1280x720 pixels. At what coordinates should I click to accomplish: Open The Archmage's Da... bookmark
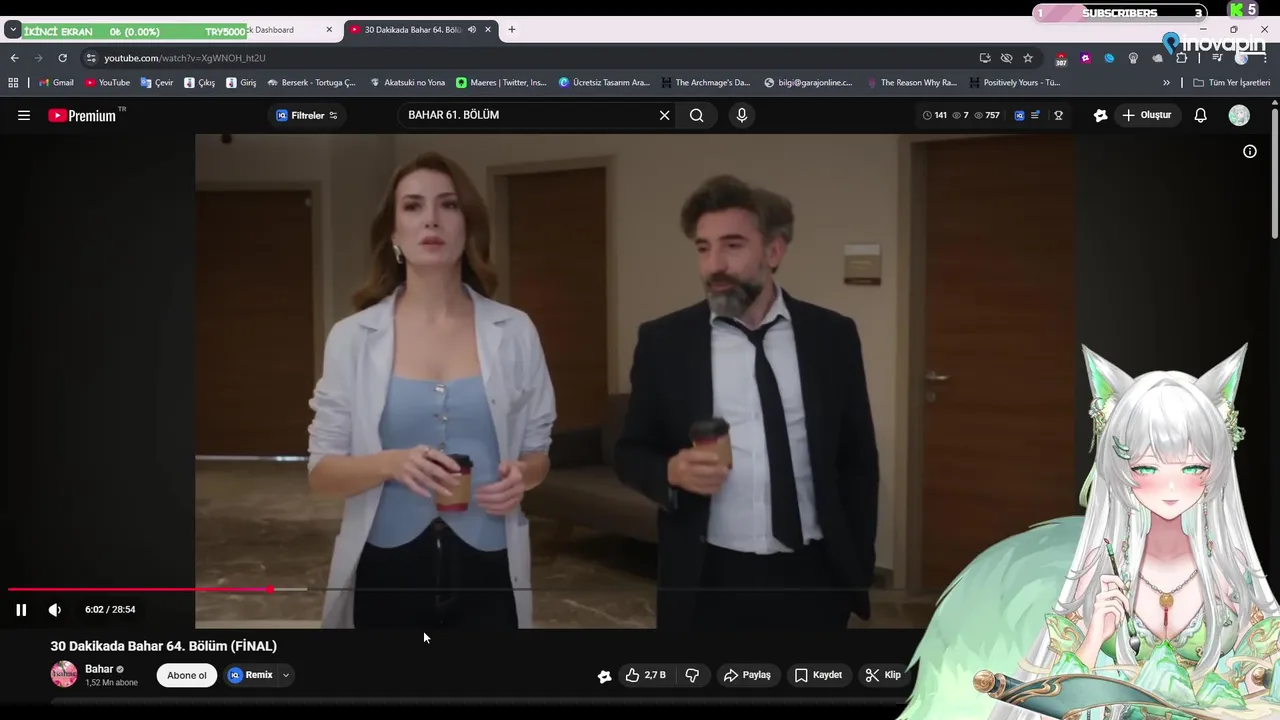pos(705,83)
